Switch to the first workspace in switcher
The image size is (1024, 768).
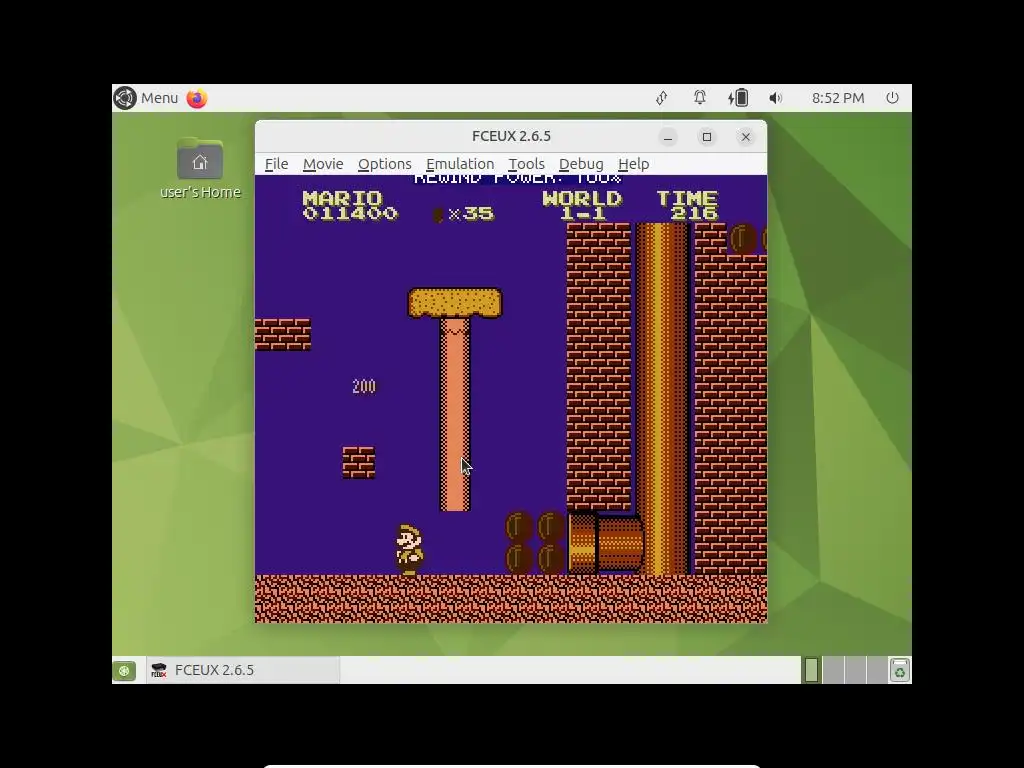811,670
